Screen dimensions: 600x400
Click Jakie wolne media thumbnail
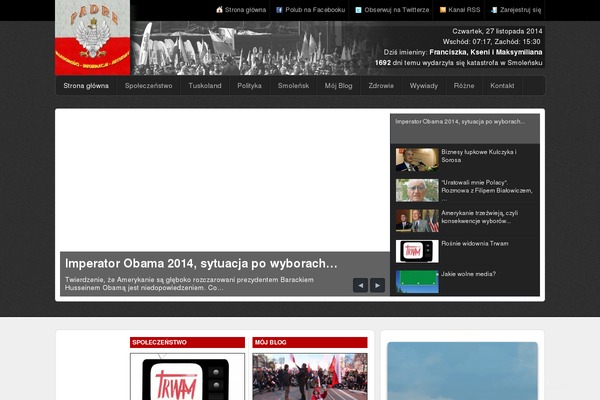tap(417, 282)
